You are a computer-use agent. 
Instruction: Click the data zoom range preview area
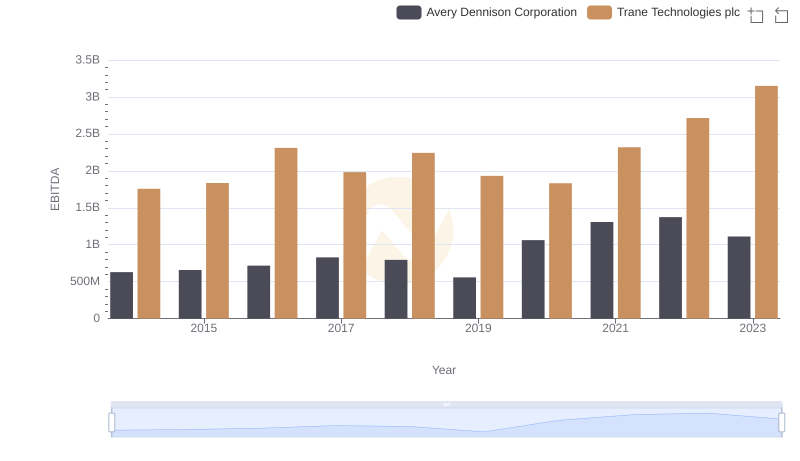pos(446,423)
